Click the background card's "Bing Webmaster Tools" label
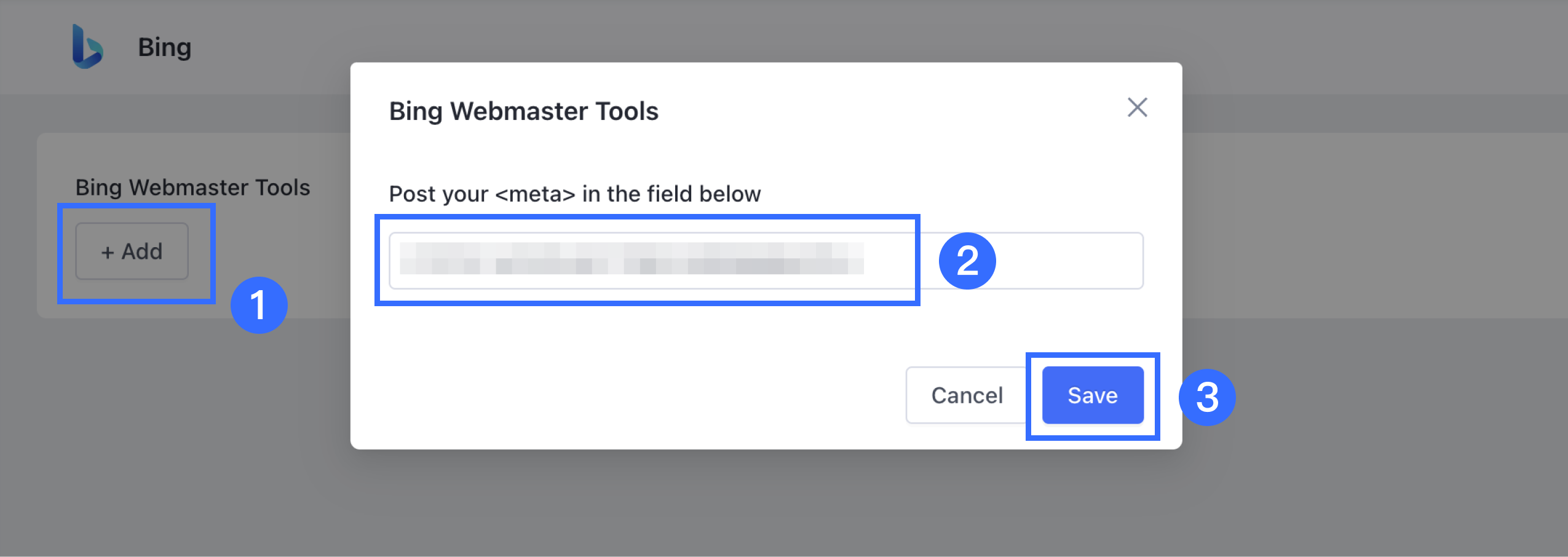 point(192,188)
